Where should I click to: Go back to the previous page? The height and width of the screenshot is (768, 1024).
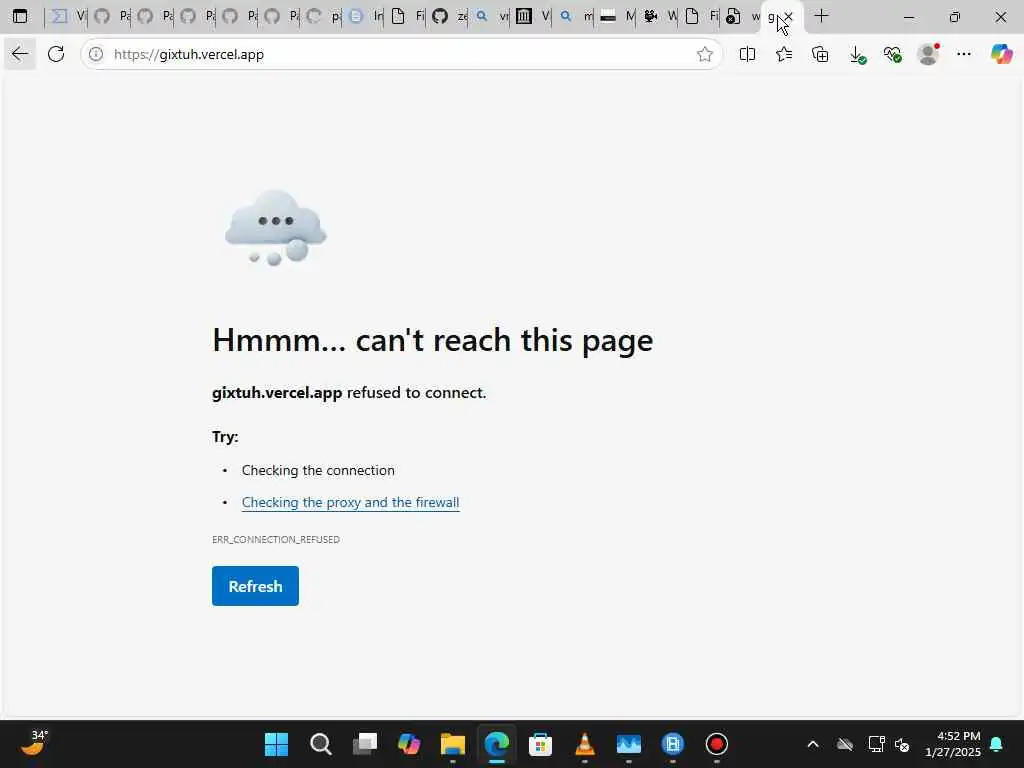tap(20, 54)
